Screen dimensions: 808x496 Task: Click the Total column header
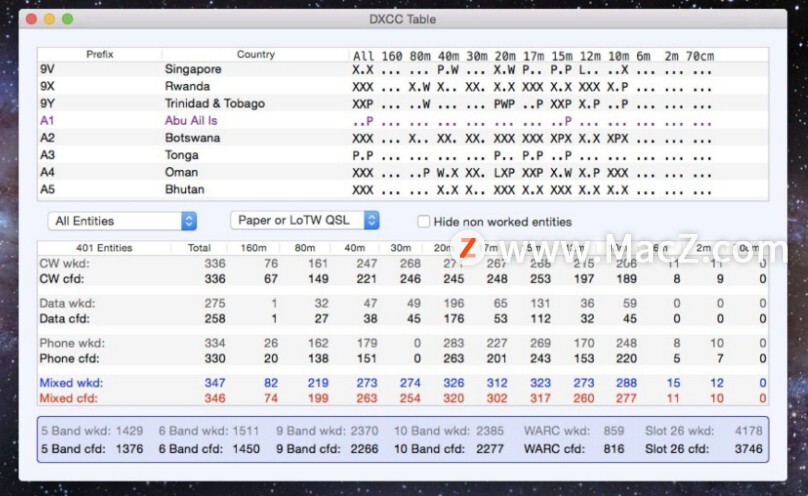199,248
